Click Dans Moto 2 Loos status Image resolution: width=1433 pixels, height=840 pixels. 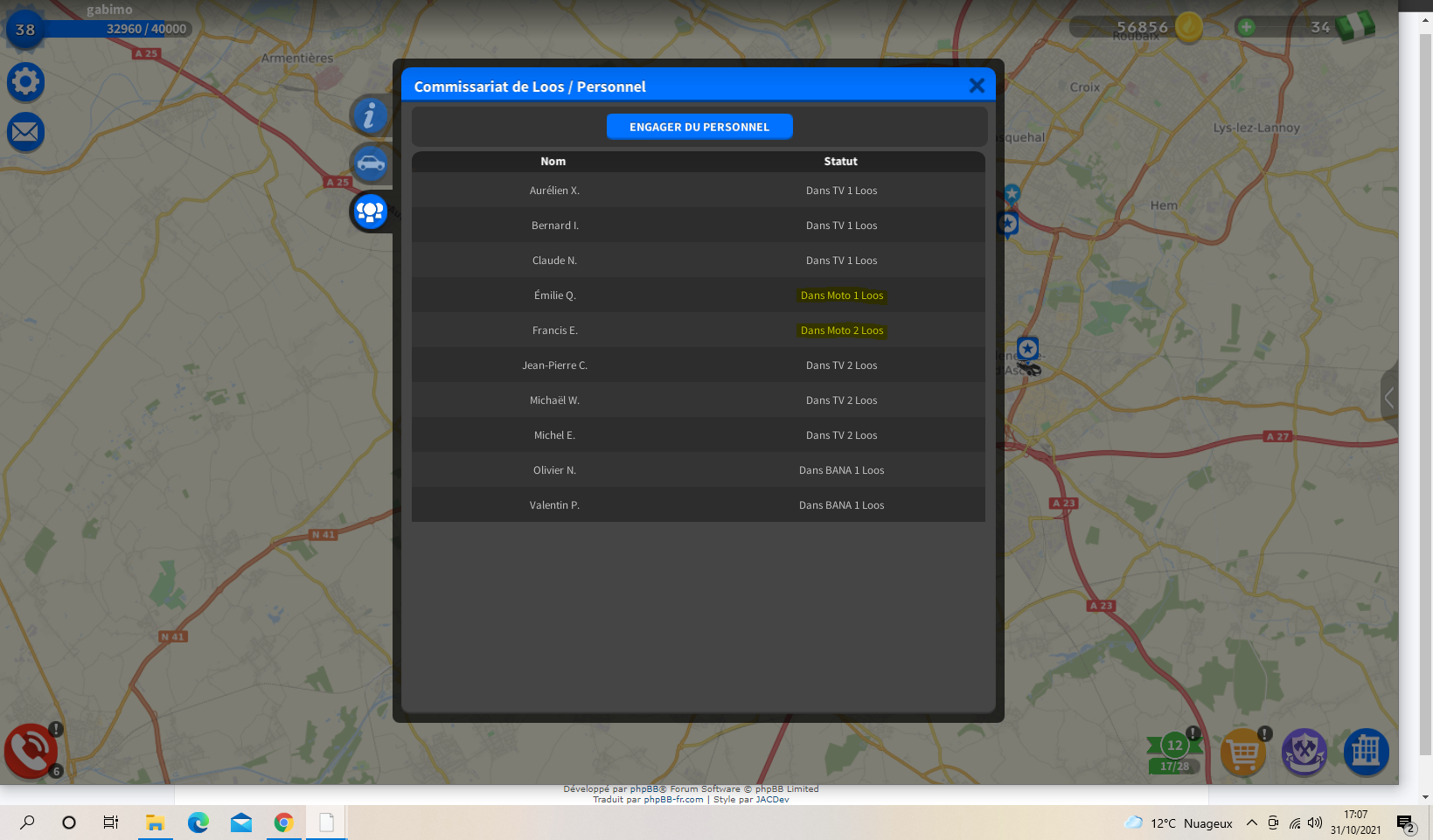pos(842,330)
